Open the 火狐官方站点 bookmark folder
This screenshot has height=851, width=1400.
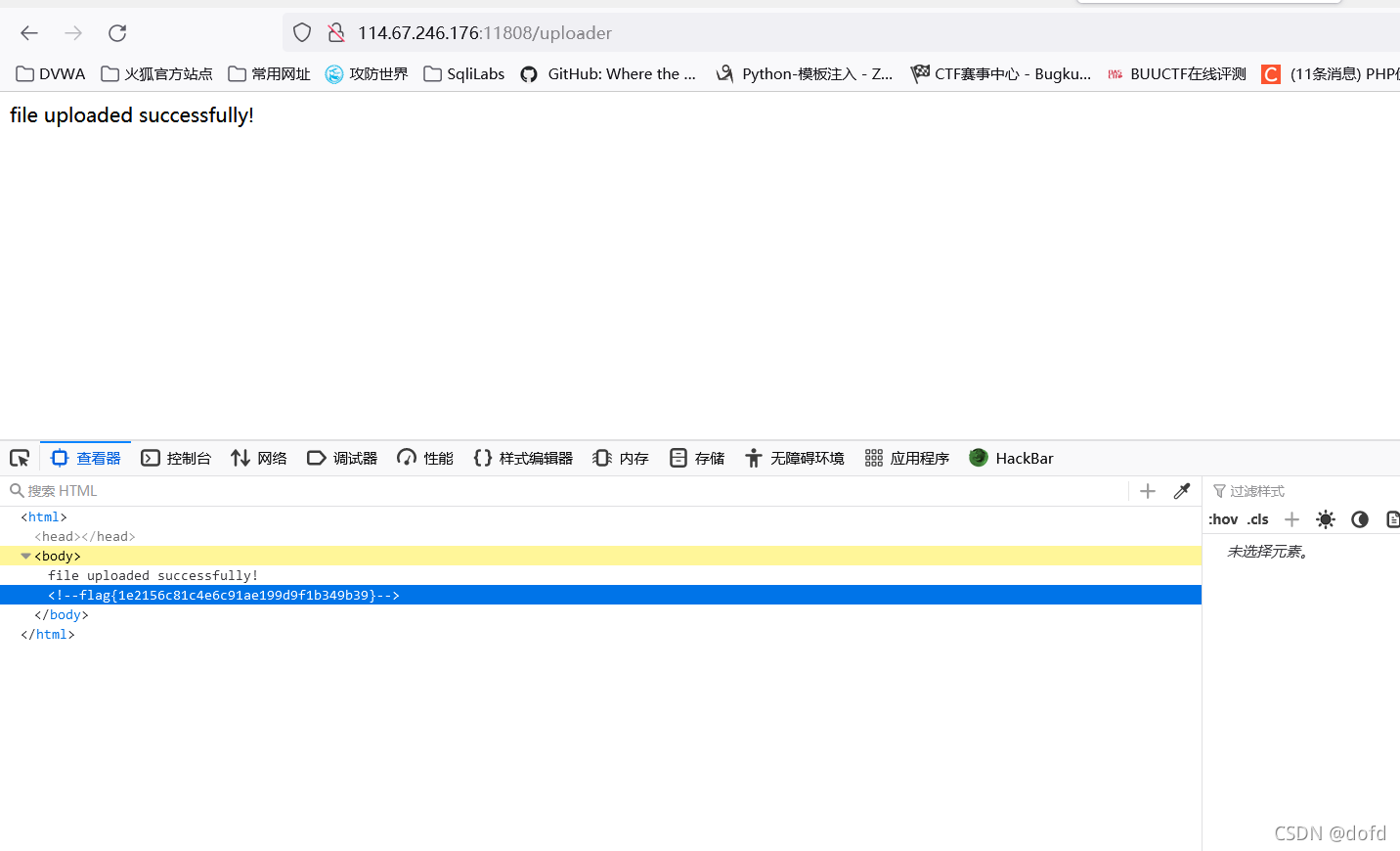156,74
